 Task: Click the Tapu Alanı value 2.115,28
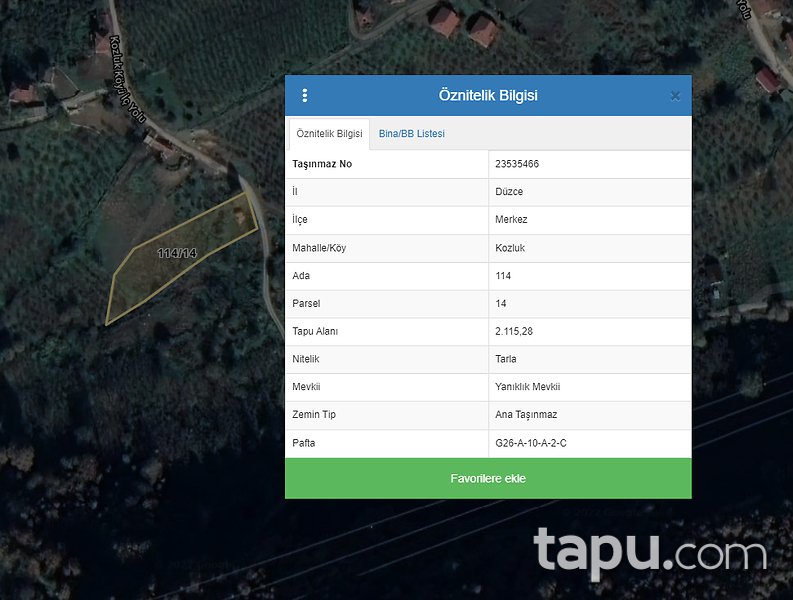tap(516, 331)
